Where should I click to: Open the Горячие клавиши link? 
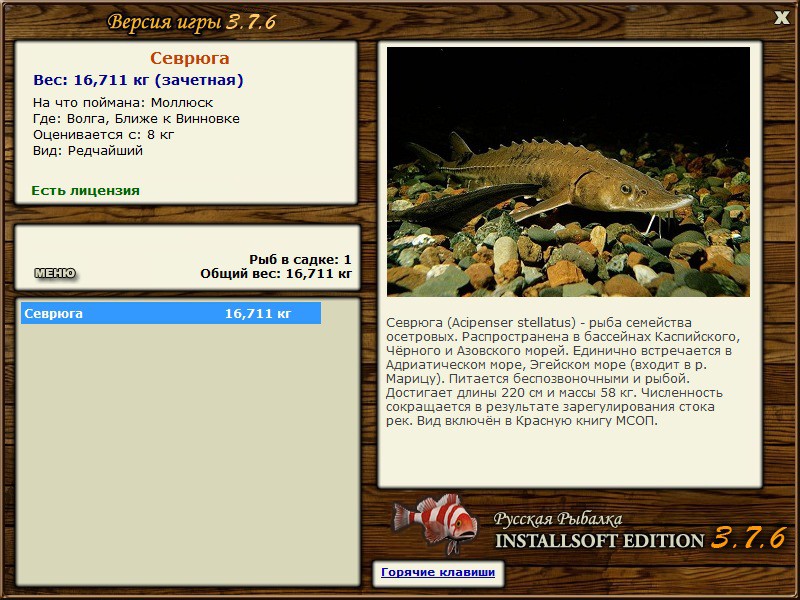[x=438, y=572]
